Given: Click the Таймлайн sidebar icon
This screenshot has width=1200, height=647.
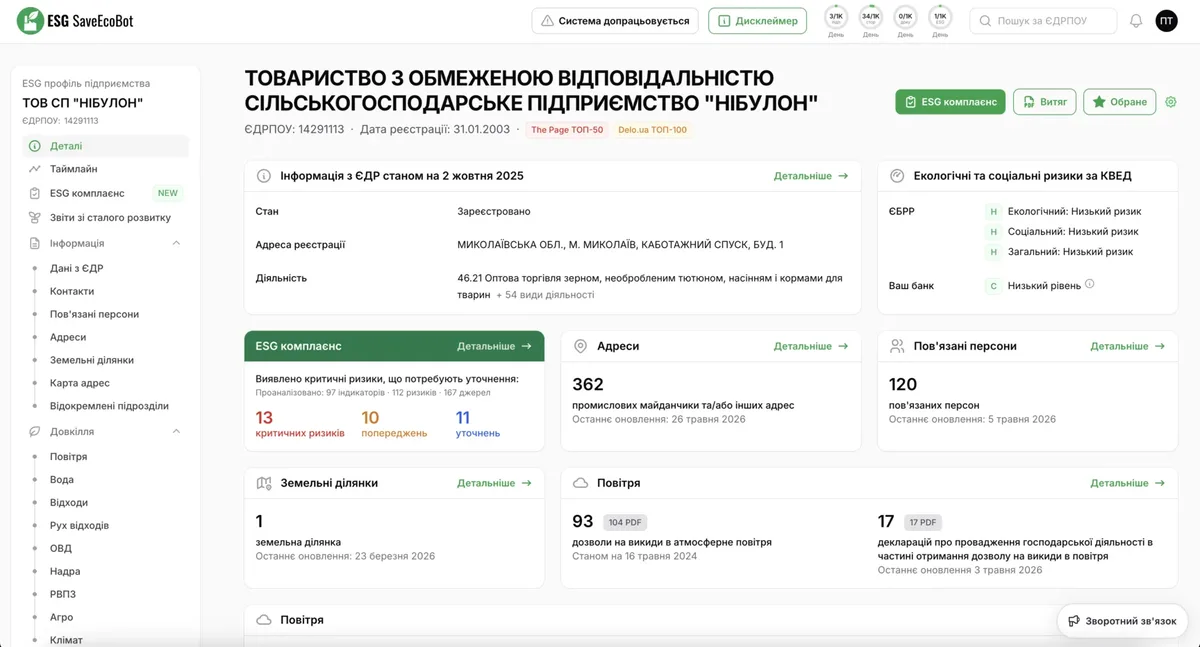Looking at the screenshot, I should coord(35,169).
